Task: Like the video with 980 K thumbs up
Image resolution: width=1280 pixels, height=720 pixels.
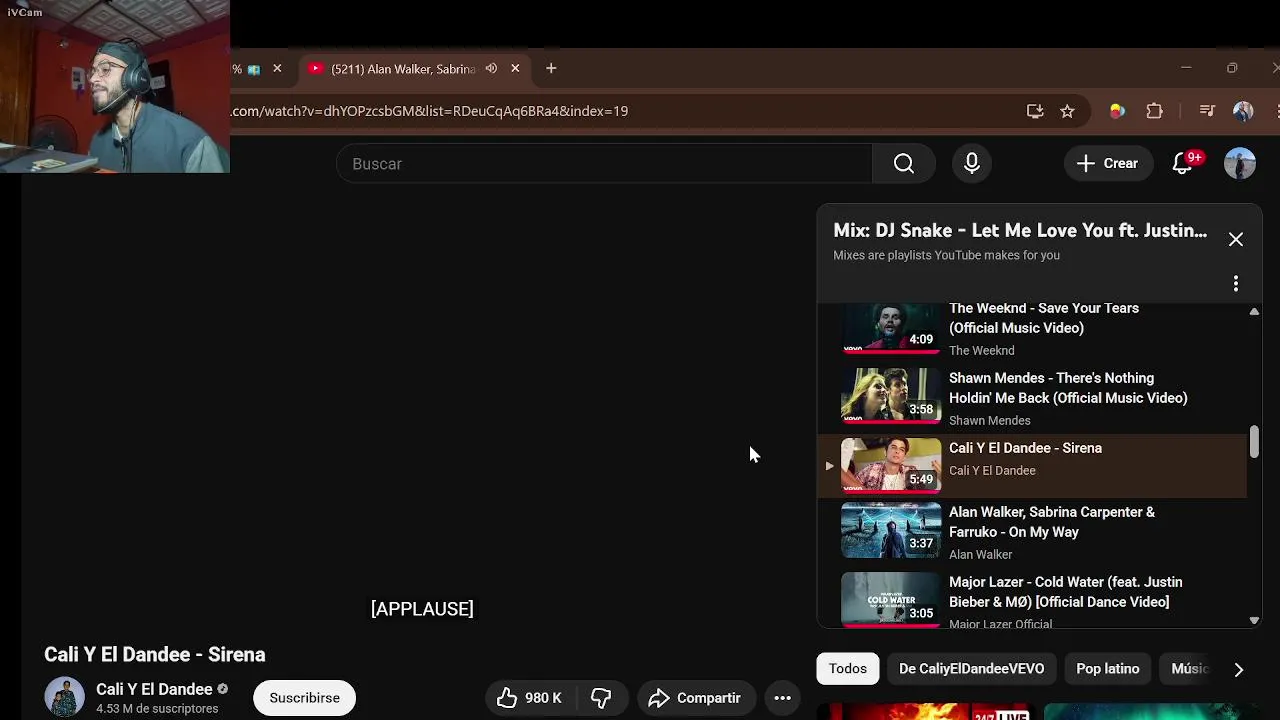Action: 530,698
